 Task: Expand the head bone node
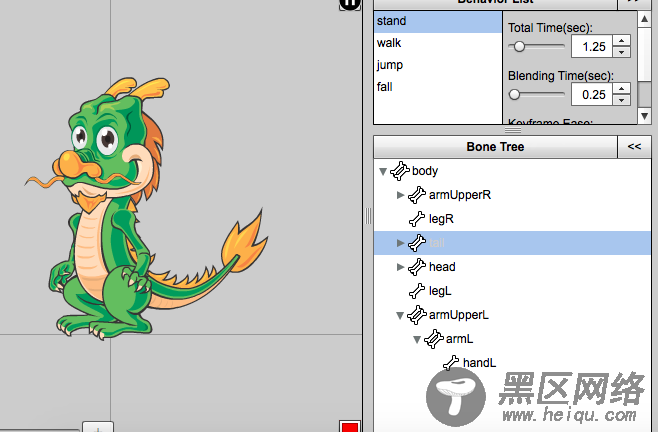coord(400,267)
